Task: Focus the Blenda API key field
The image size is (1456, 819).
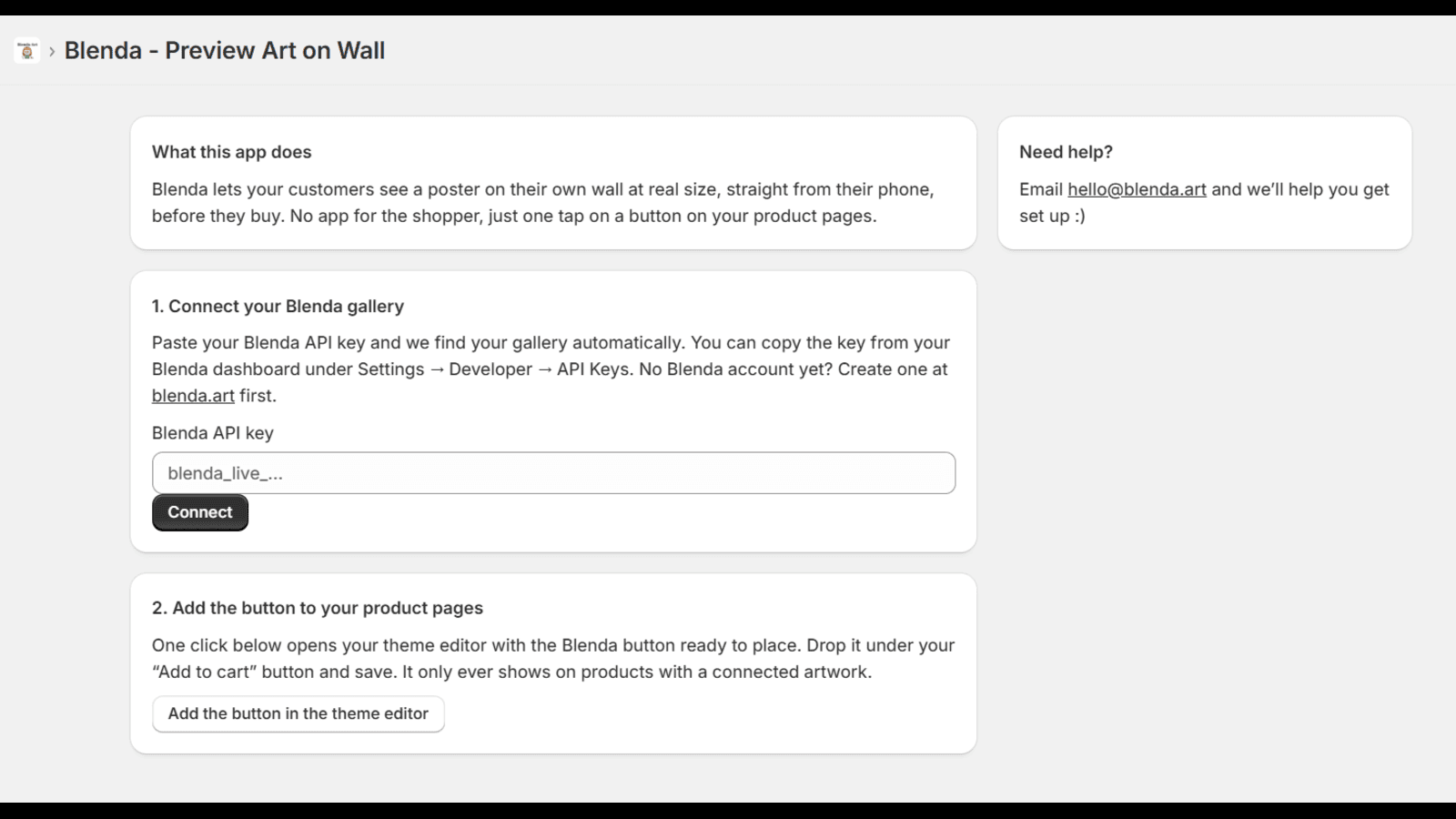Action: pos(553,473)
